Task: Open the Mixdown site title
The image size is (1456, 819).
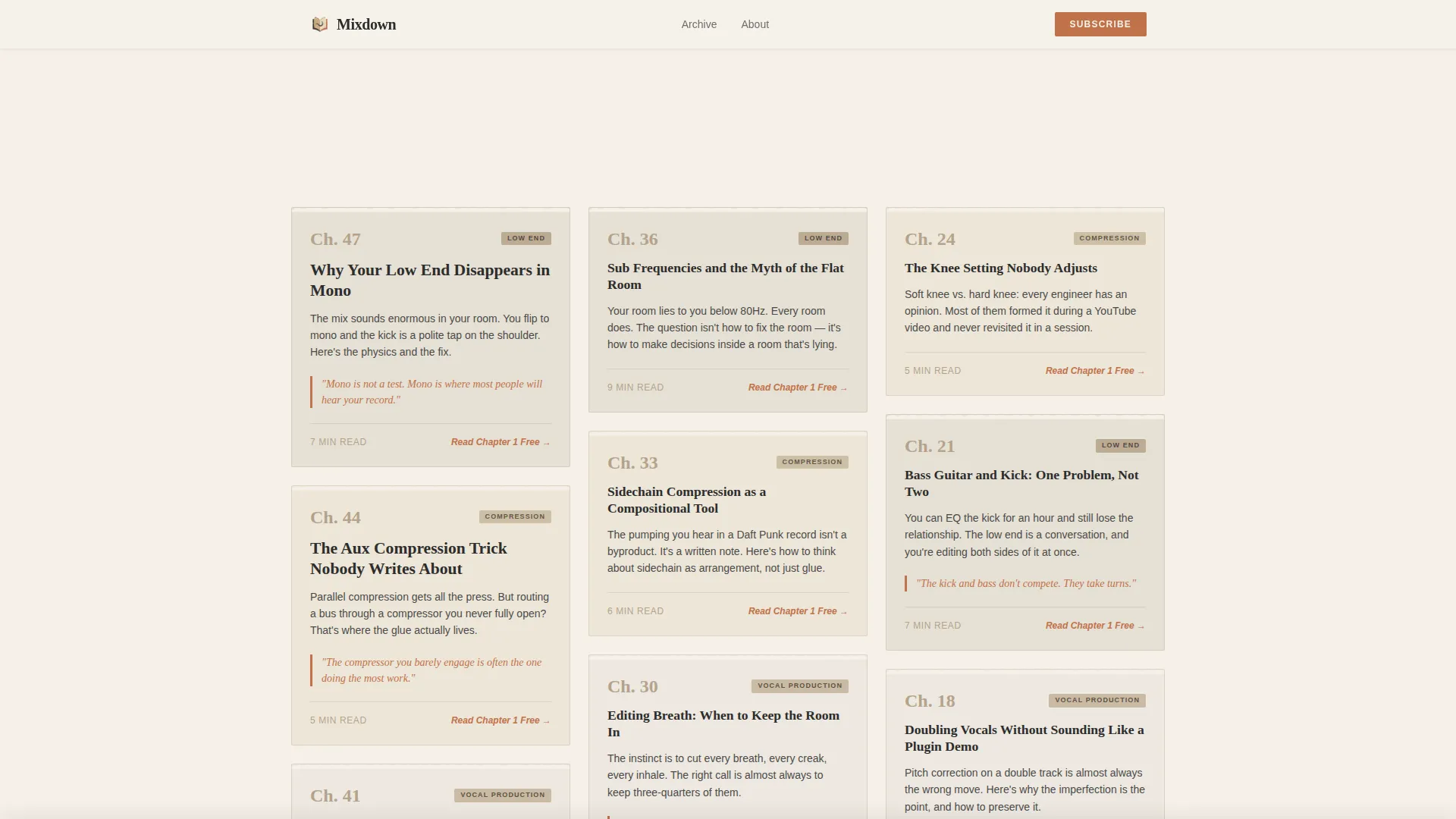Action: [366, 24]
